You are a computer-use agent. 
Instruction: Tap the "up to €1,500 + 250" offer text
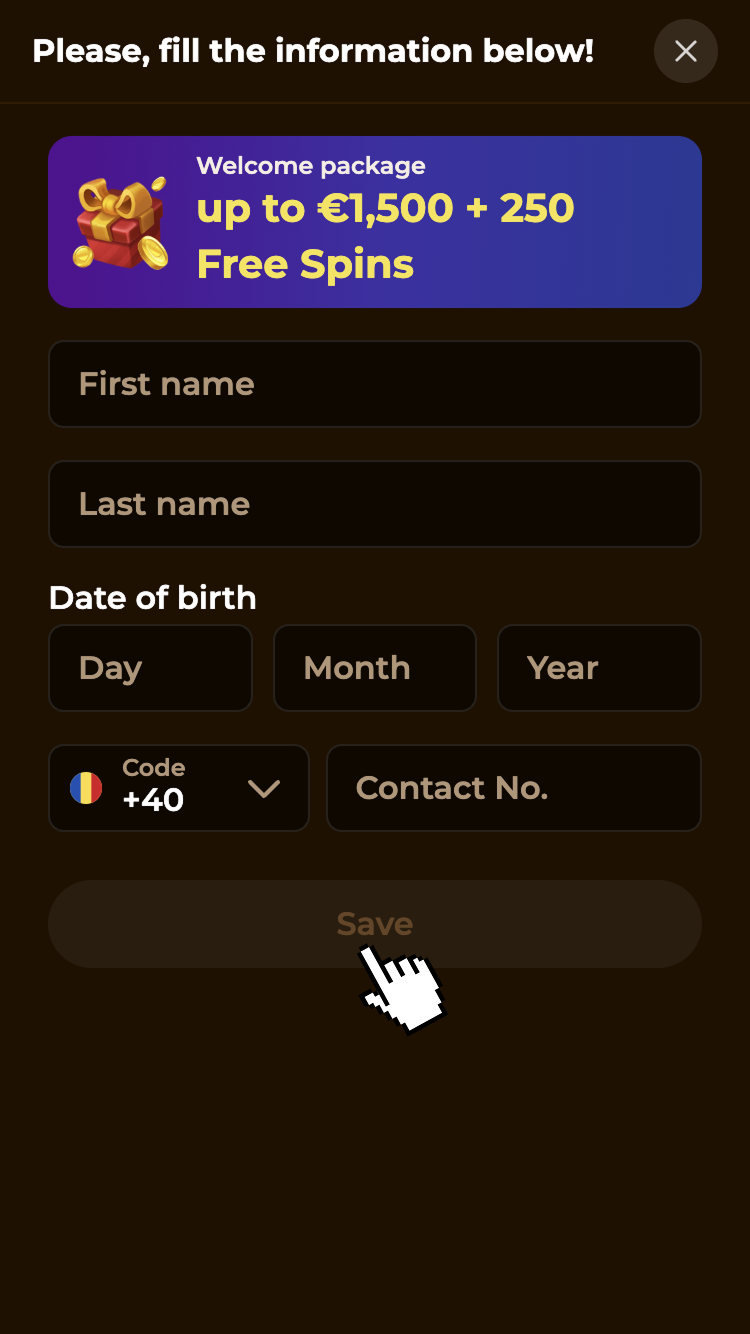385,209
